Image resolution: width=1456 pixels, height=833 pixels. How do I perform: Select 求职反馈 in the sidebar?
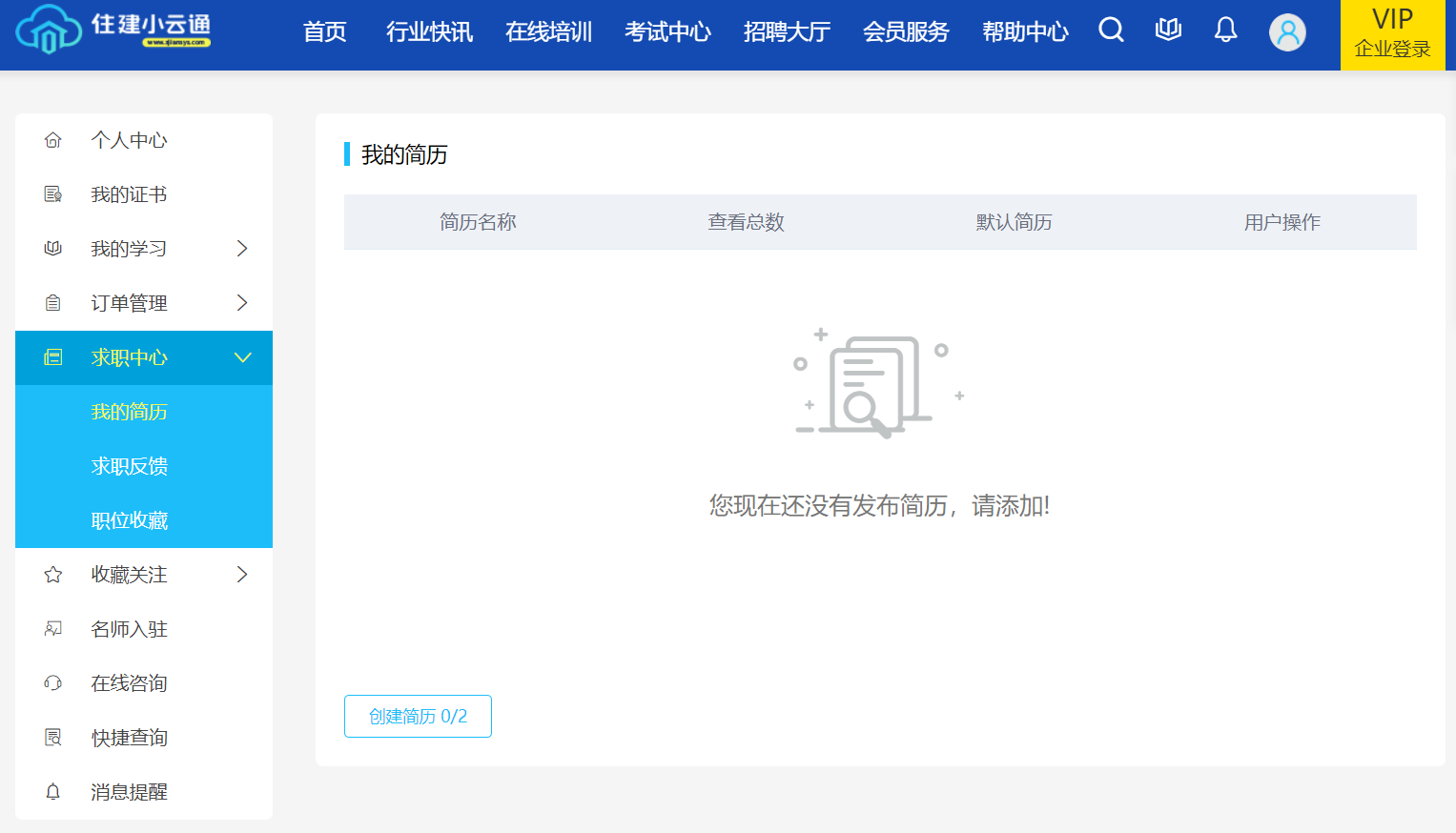tap(130, 466)
